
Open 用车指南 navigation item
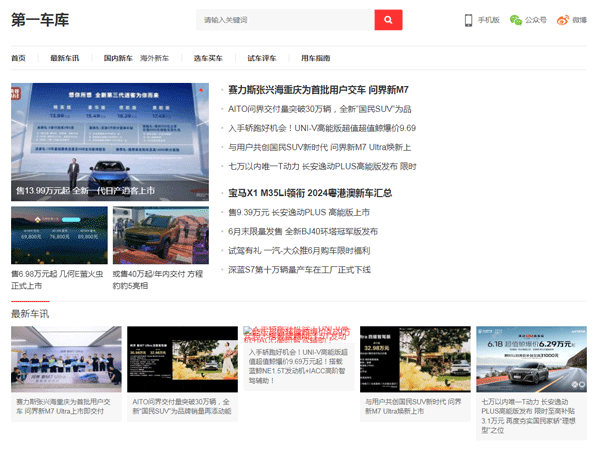coord(316,58)
